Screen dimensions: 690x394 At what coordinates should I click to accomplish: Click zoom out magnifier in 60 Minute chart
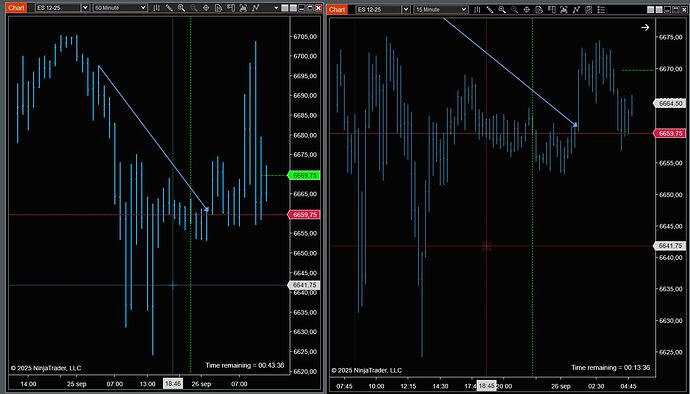pyautogui.click(x=194, y=8)
